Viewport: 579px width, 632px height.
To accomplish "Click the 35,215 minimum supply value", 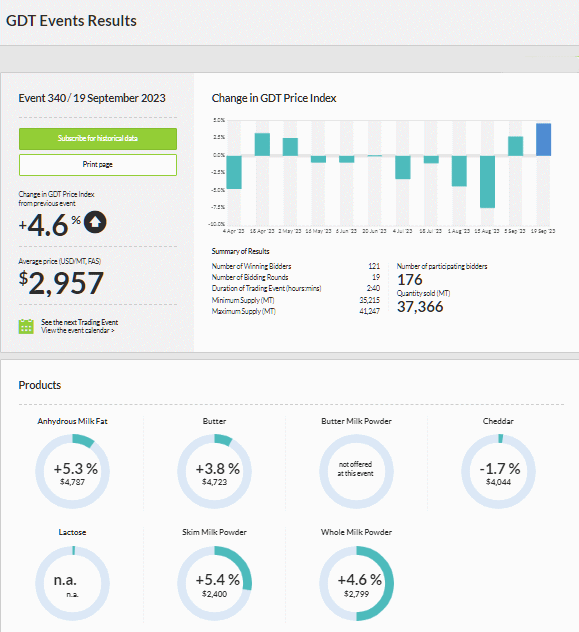I will pos(369,300).
